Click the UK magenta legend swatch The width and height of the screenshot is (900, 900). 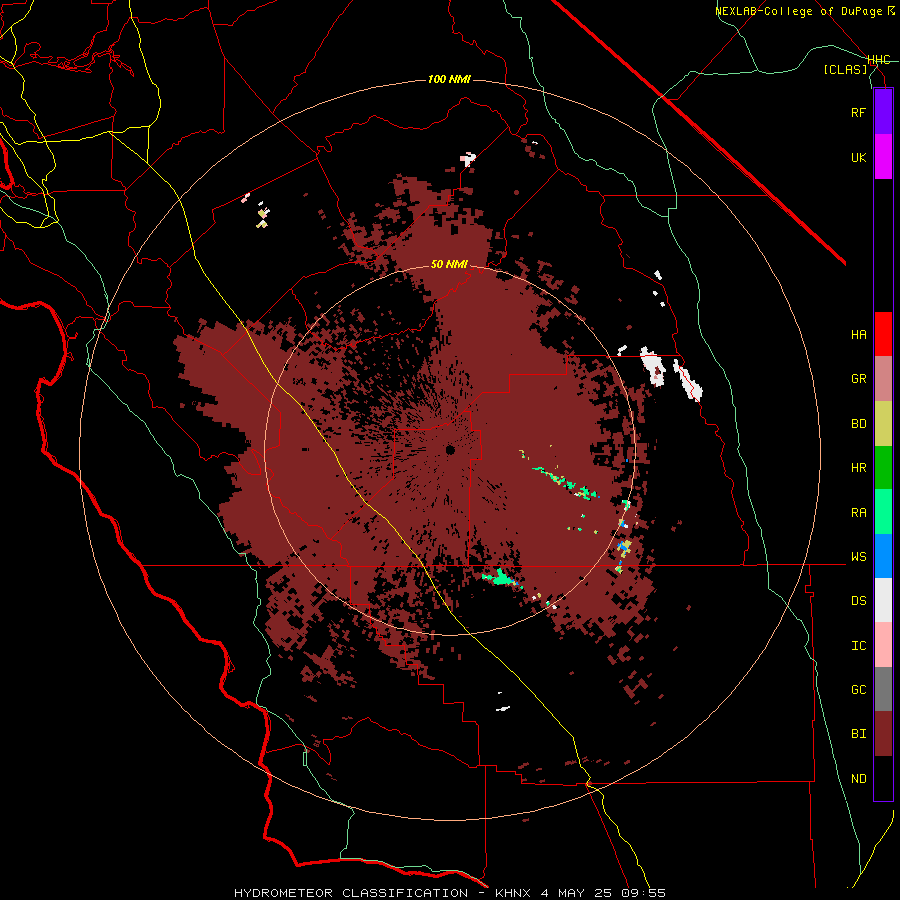883,157
